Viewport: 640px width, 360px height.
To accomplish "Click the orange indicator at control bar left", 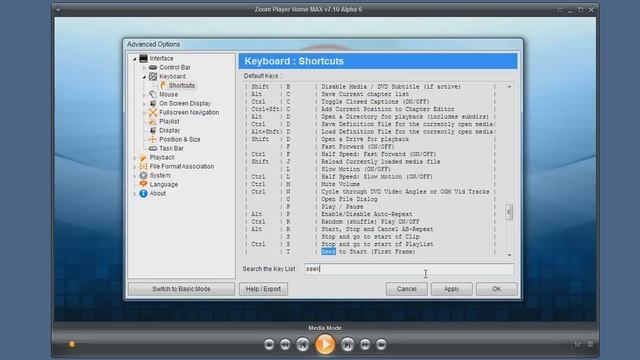I will (x=72, y=344).
